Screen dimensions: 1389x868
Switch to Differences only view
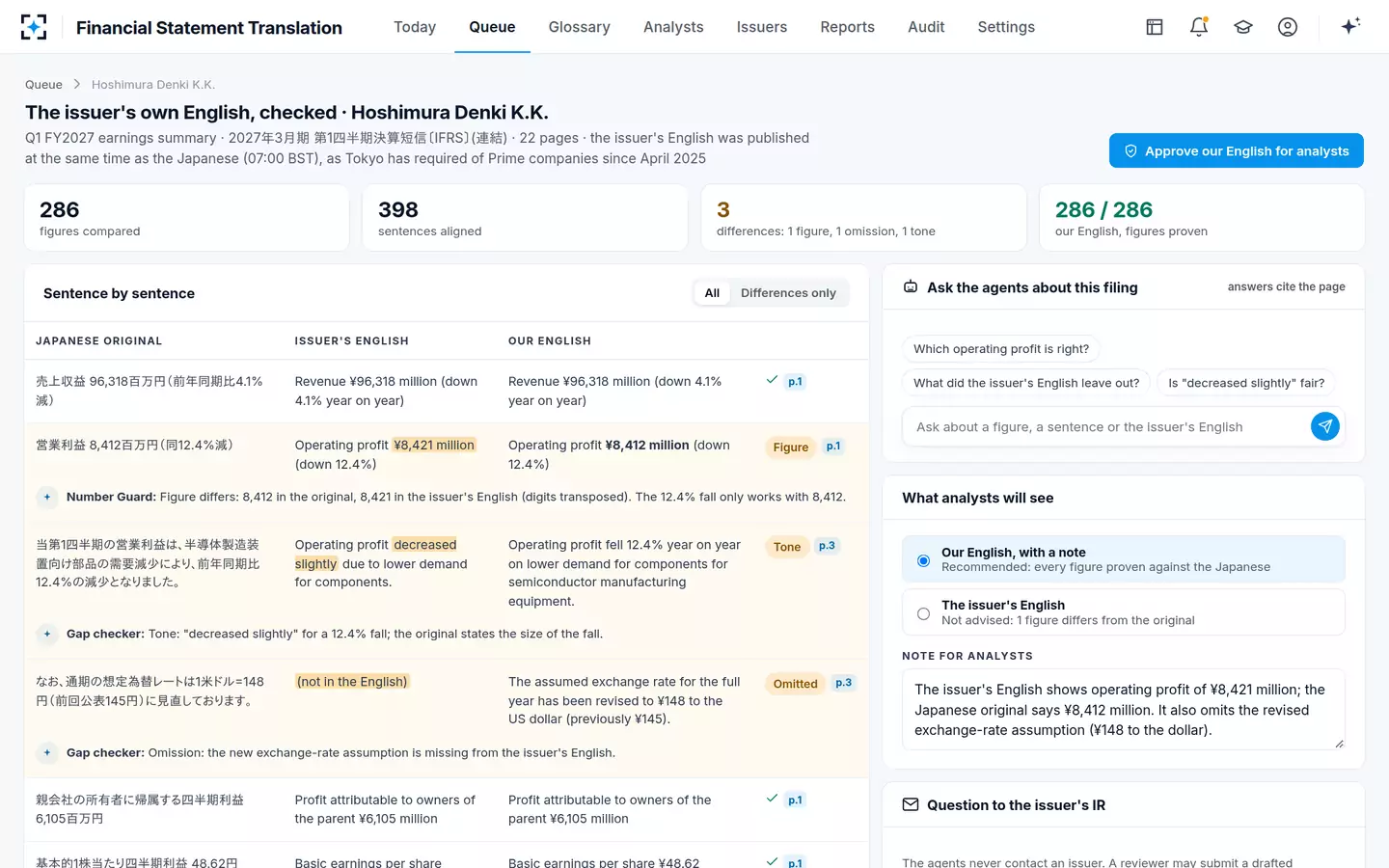coord(788,293)
